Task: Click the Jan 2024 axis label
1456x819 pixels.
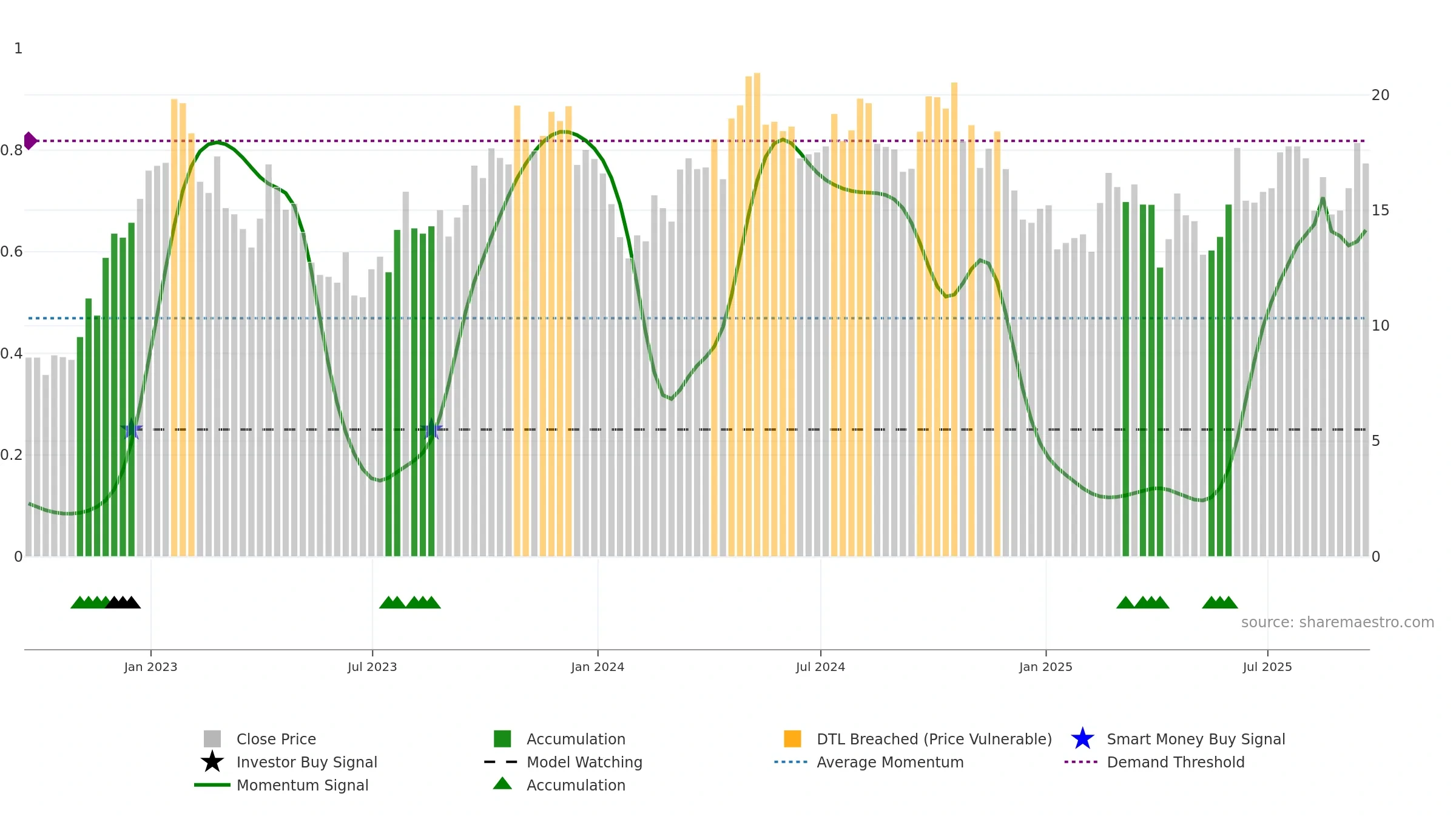Action: click(598, 667)
